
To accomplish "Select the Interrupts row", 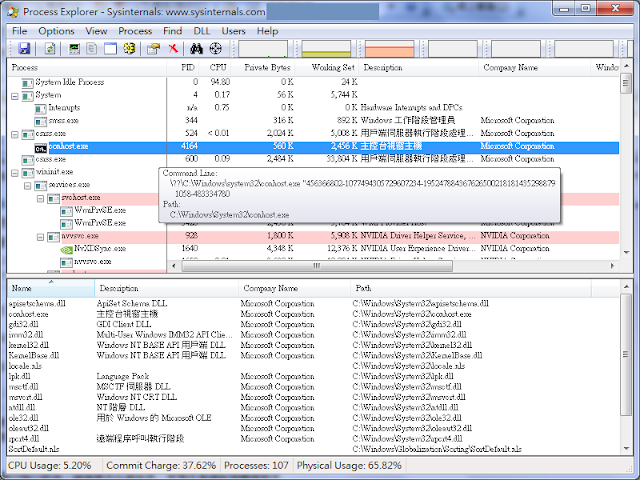I will pyautogui.click(x=313, y=108).
